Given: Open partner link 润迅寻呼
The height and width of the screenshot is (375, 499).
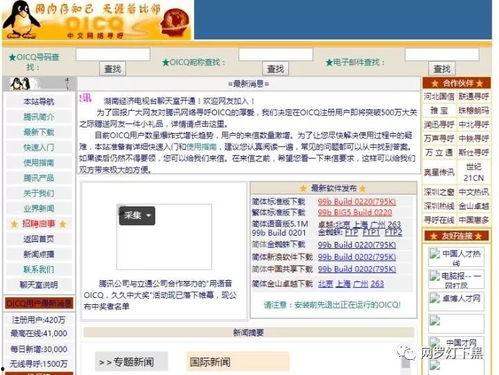Looking at the screenshot, I should pos(439,125).
